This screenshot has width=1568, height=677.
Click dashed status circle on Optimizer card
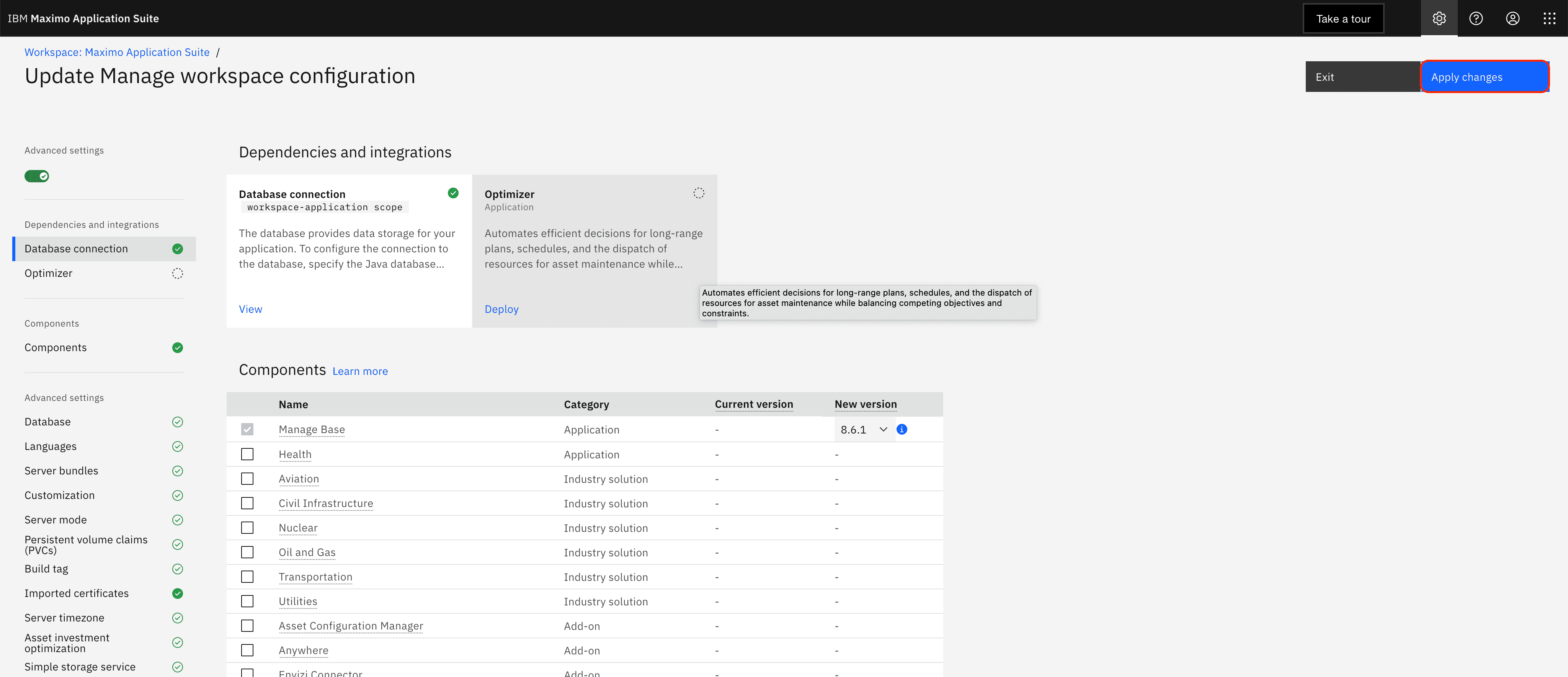pos(699,193)
